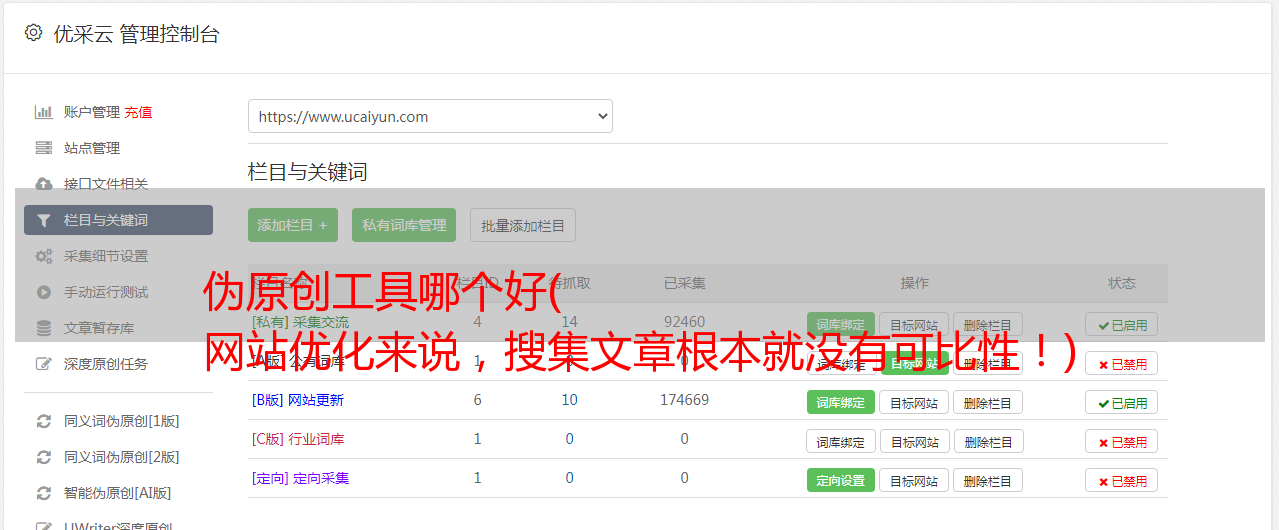Click the 优采云 管理控制台 title

tap(136, 34)
